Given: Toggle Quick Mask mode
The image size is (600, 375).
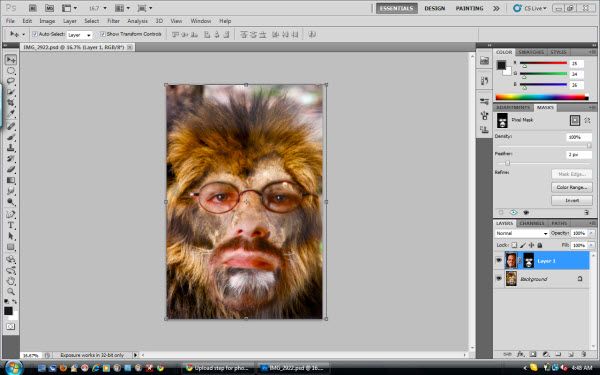Looking at the screenshot, I should pyautogui.click(x=11, y=326).
